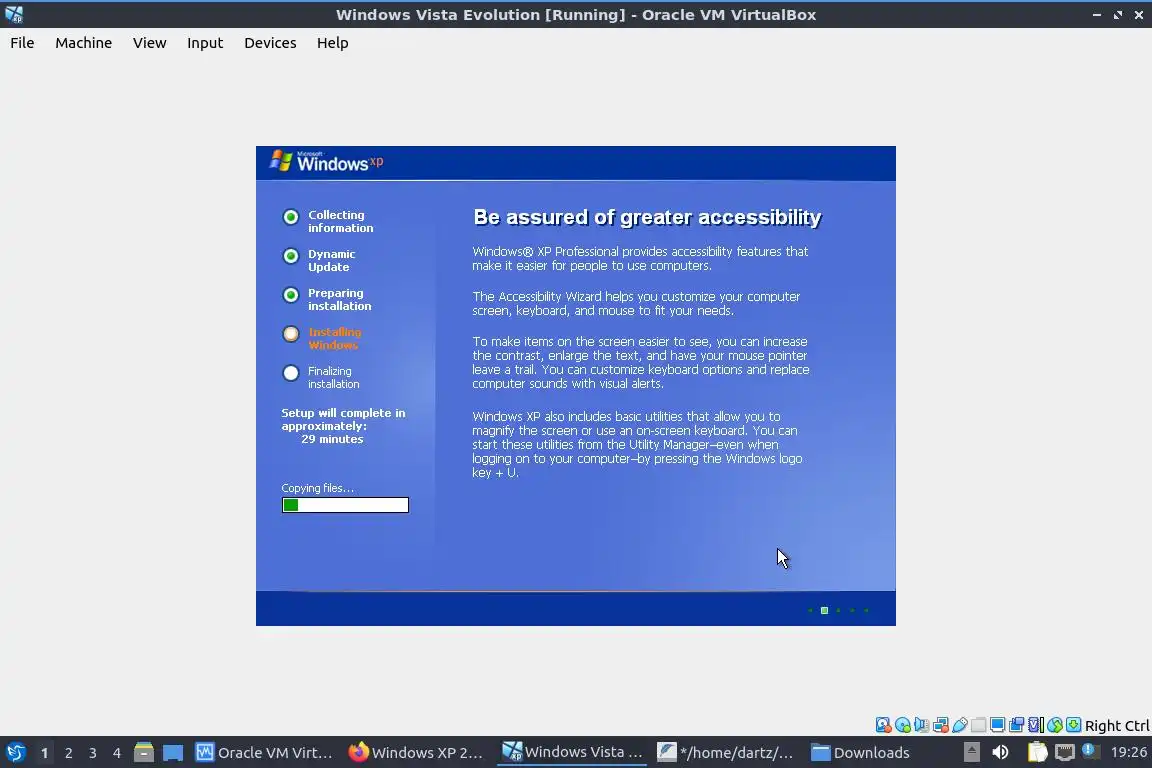The width and height of the screenshot is (1152, 768).
Task: Click the VirtualBox icon in the title bar
Action: pos(13,14)
